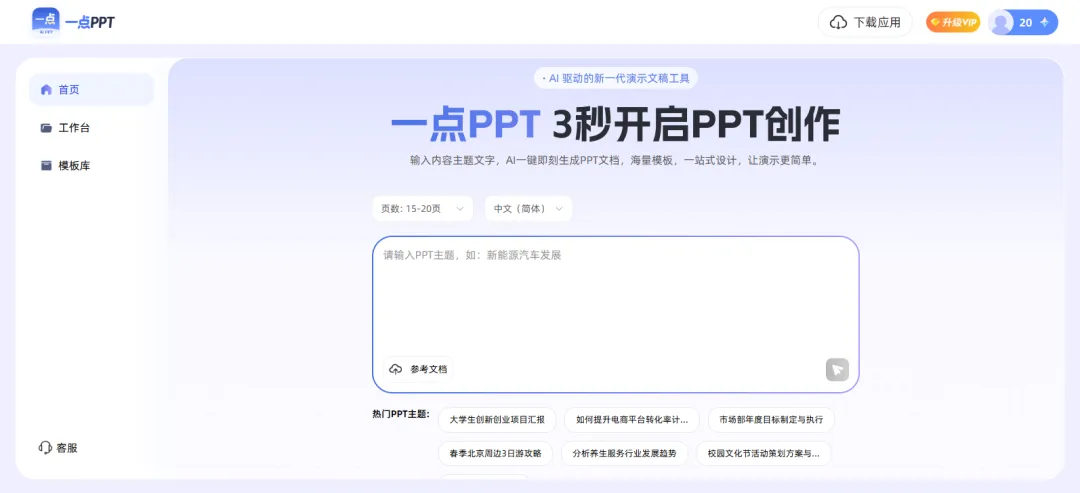Click the upload cloud icon in 参考文档
The height and width of the screenshot is (493, 1080).
(396, 369)
